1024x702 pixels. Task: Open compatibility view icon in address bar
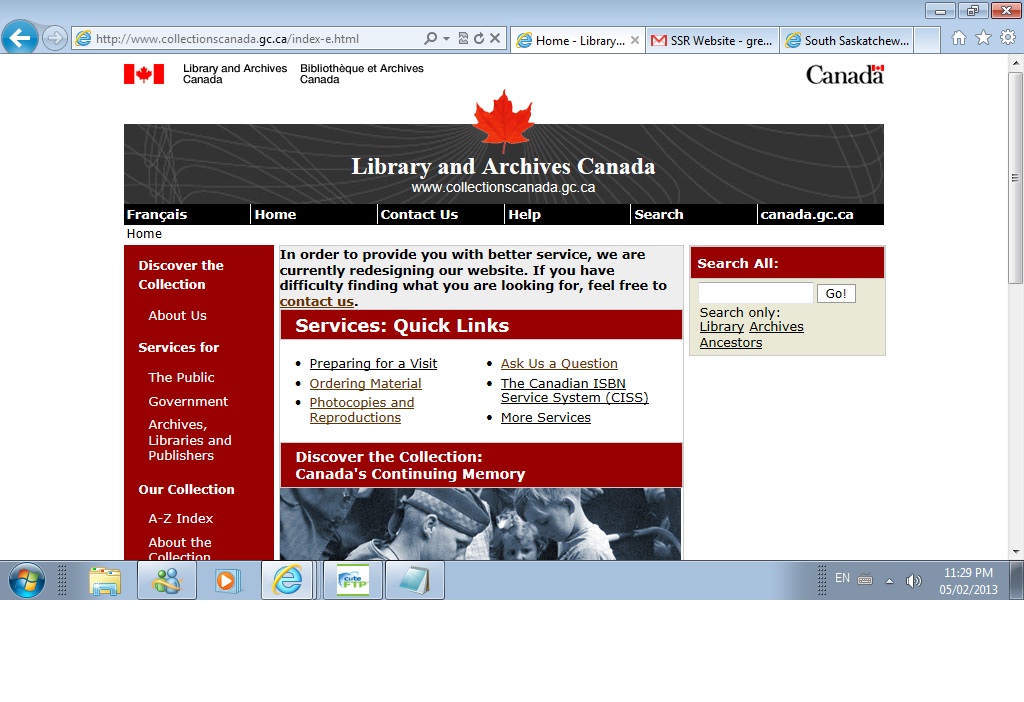pyautogui.click(x=464, y=38)
